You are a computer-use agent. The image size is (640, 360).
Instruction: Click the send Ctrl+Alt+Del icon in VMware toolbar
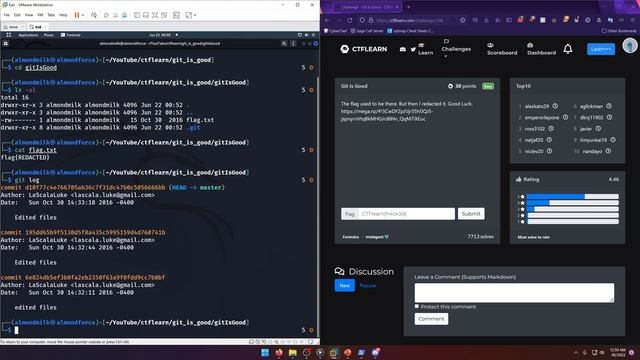click(x=94, y=15)
